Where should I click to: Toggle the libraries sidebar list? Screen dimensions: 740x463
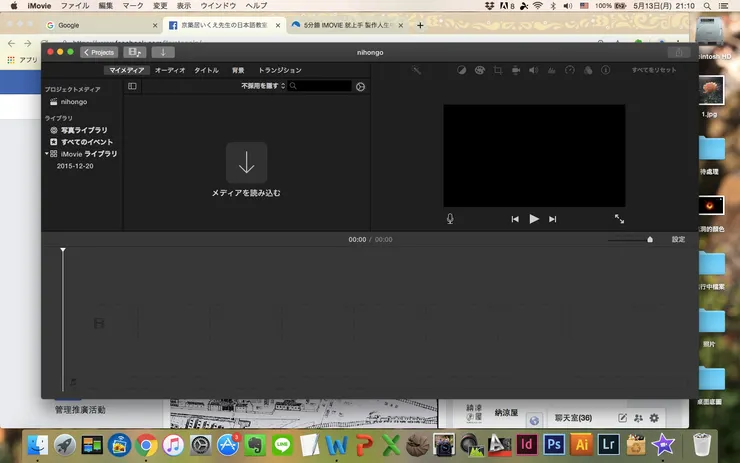(132, 86)
